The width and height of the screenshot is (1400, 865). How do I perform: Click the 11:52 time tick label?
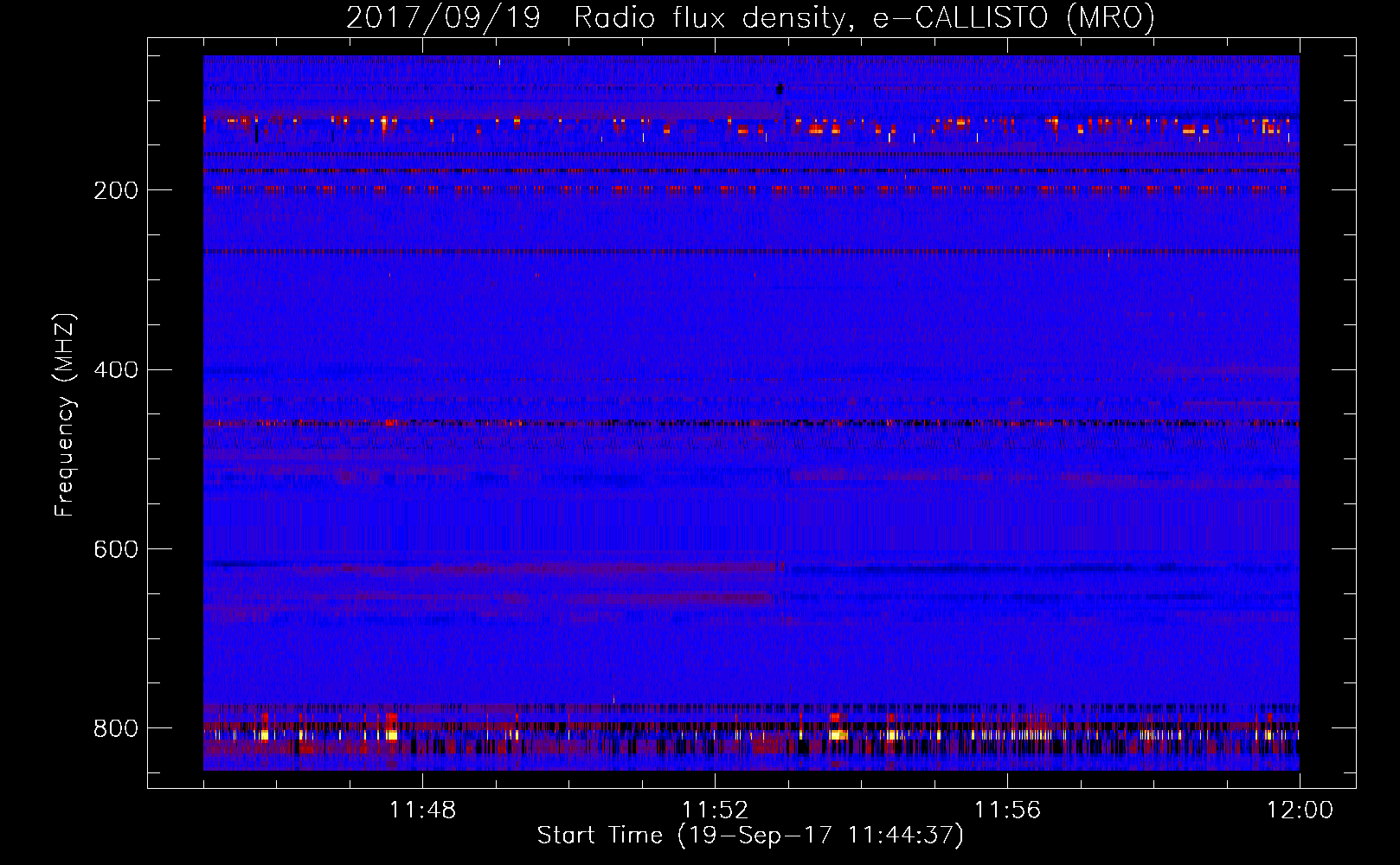click(715, 811)
